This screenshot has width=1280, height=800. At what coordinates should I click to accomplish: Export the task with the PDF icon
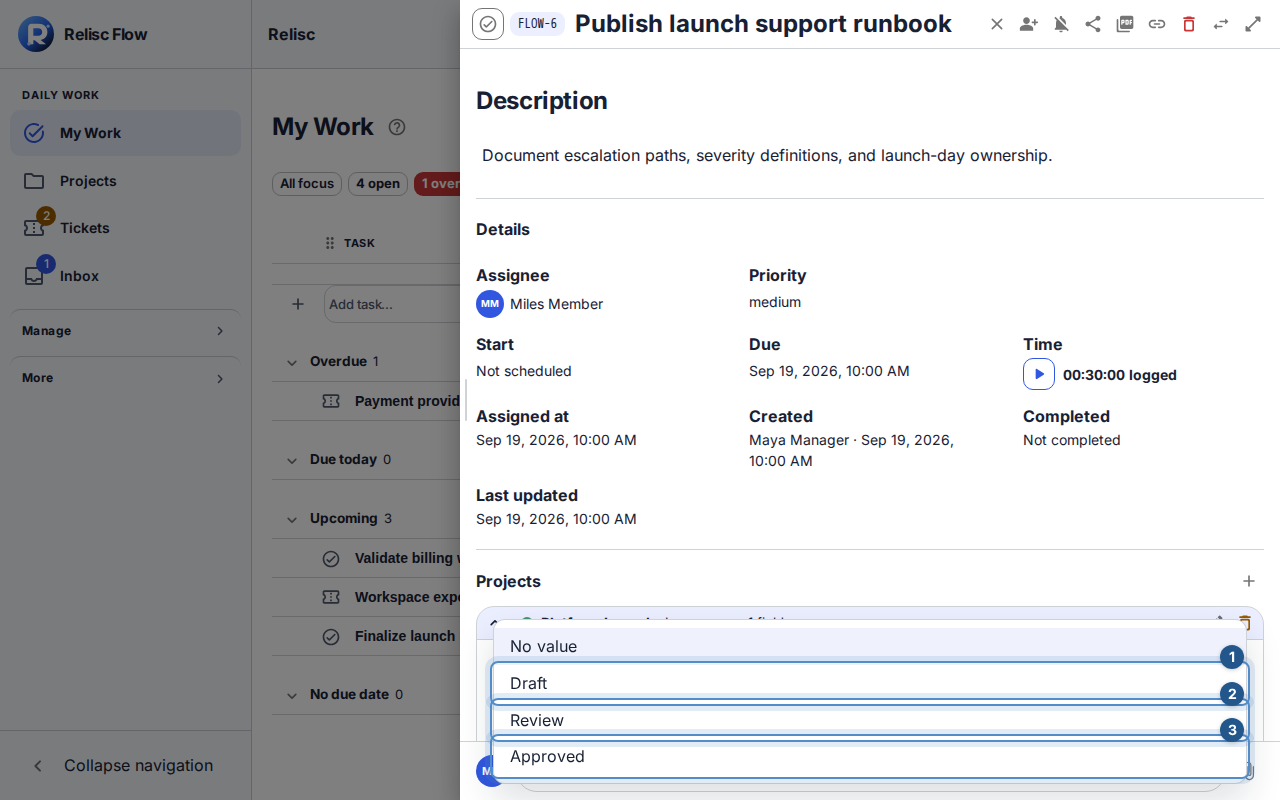pos(1125,24)
